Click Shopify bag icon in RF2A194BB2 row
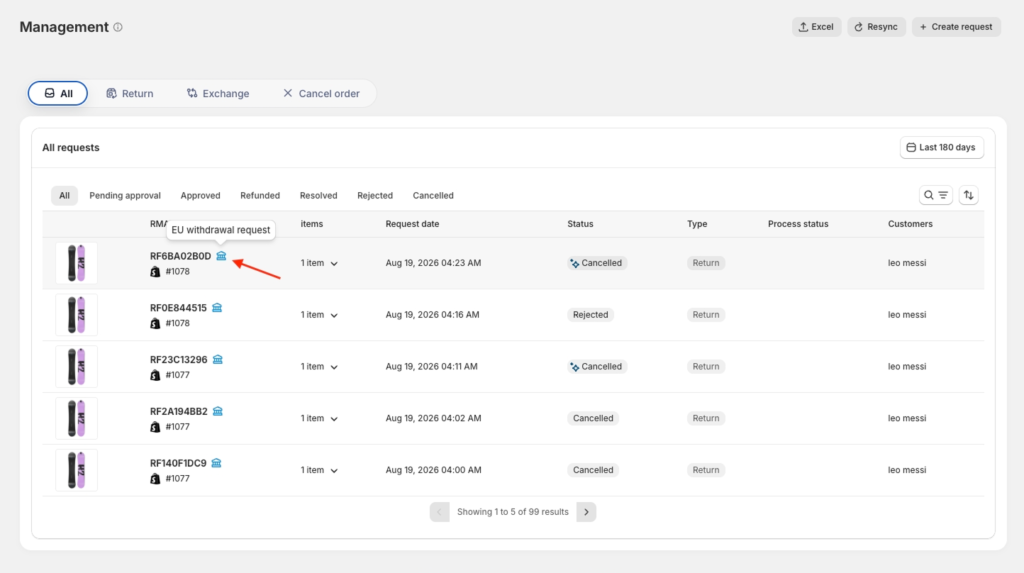 click(x=155, y=427)
